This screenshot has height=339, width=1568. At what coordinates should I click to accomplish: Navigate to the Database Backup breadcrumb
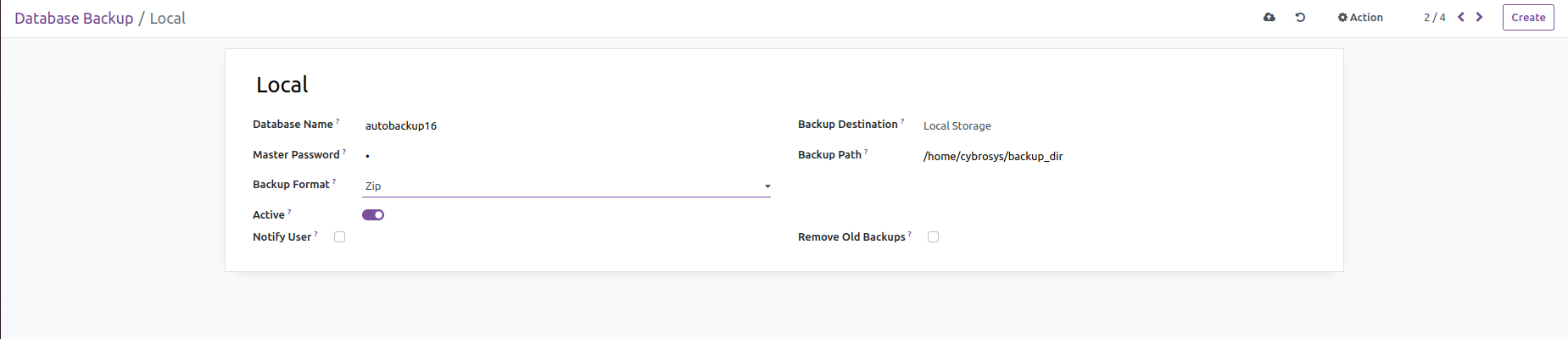74,19
